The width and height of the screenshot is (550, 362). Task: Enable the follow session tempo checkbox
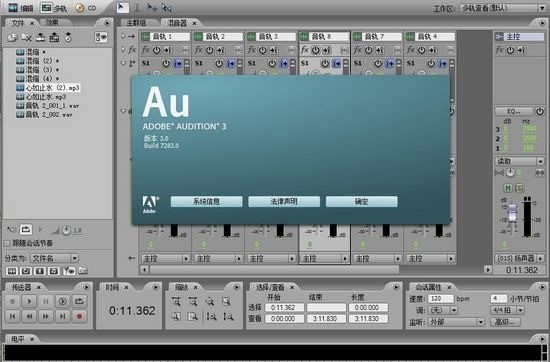7,243
